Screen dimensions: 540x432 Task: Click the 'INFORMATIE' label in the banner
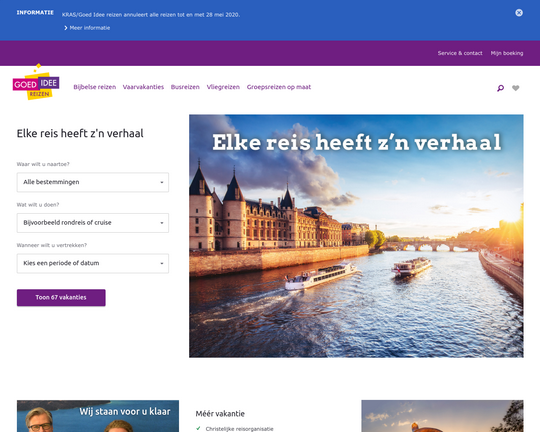35,12
